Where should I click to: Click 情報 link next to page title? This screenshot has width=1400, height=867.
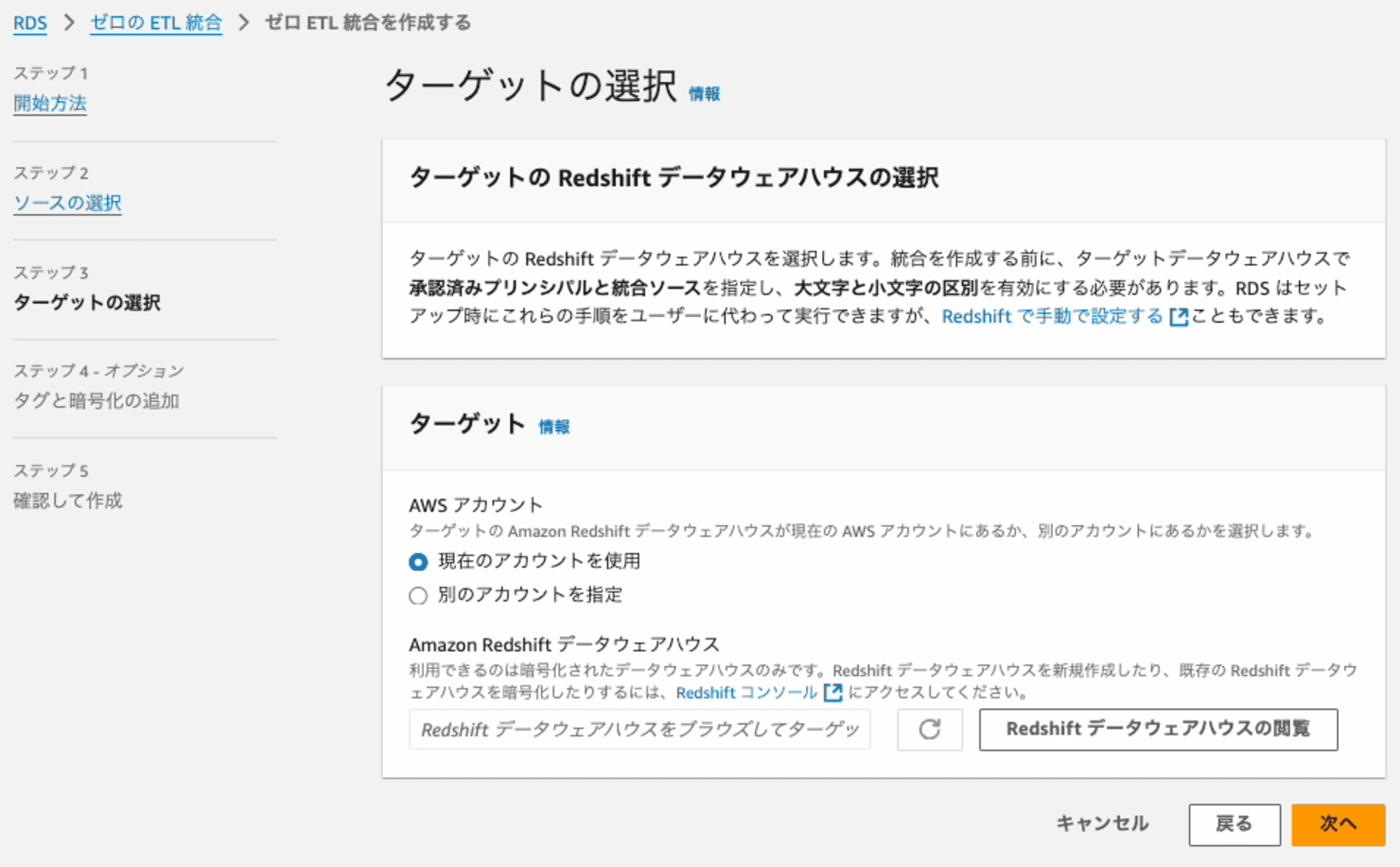pyautogui.click(x=704, y=94)
